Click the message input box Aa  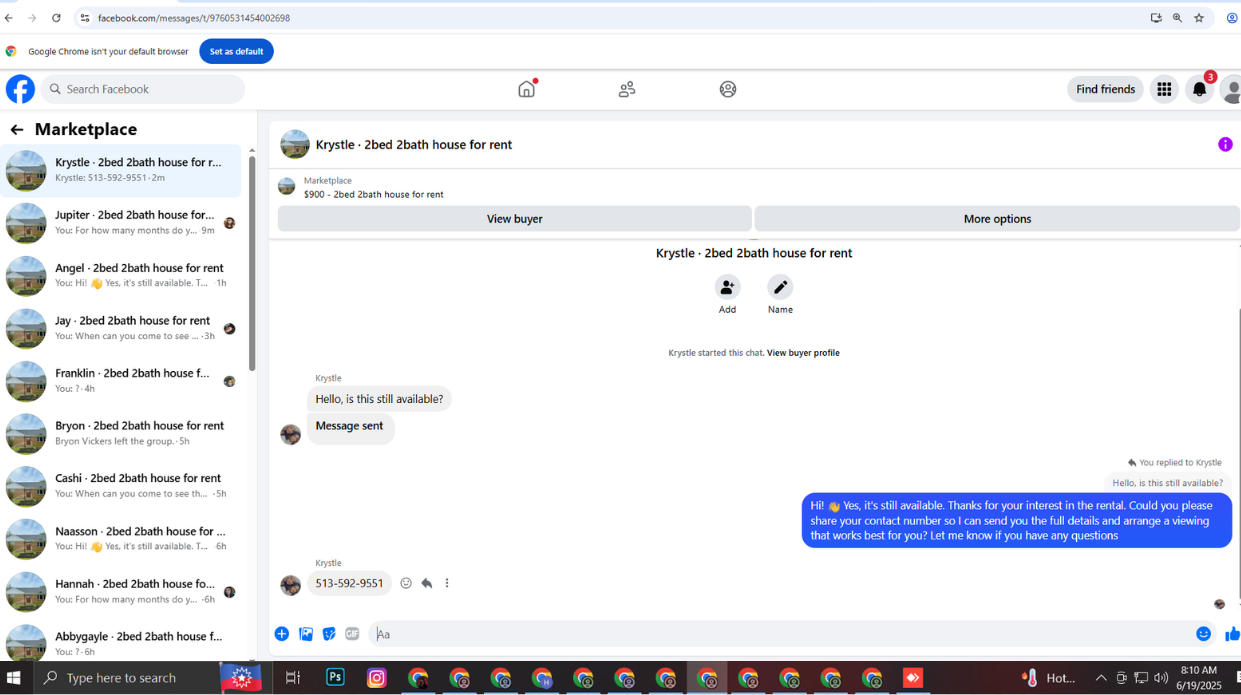point(780,634)
